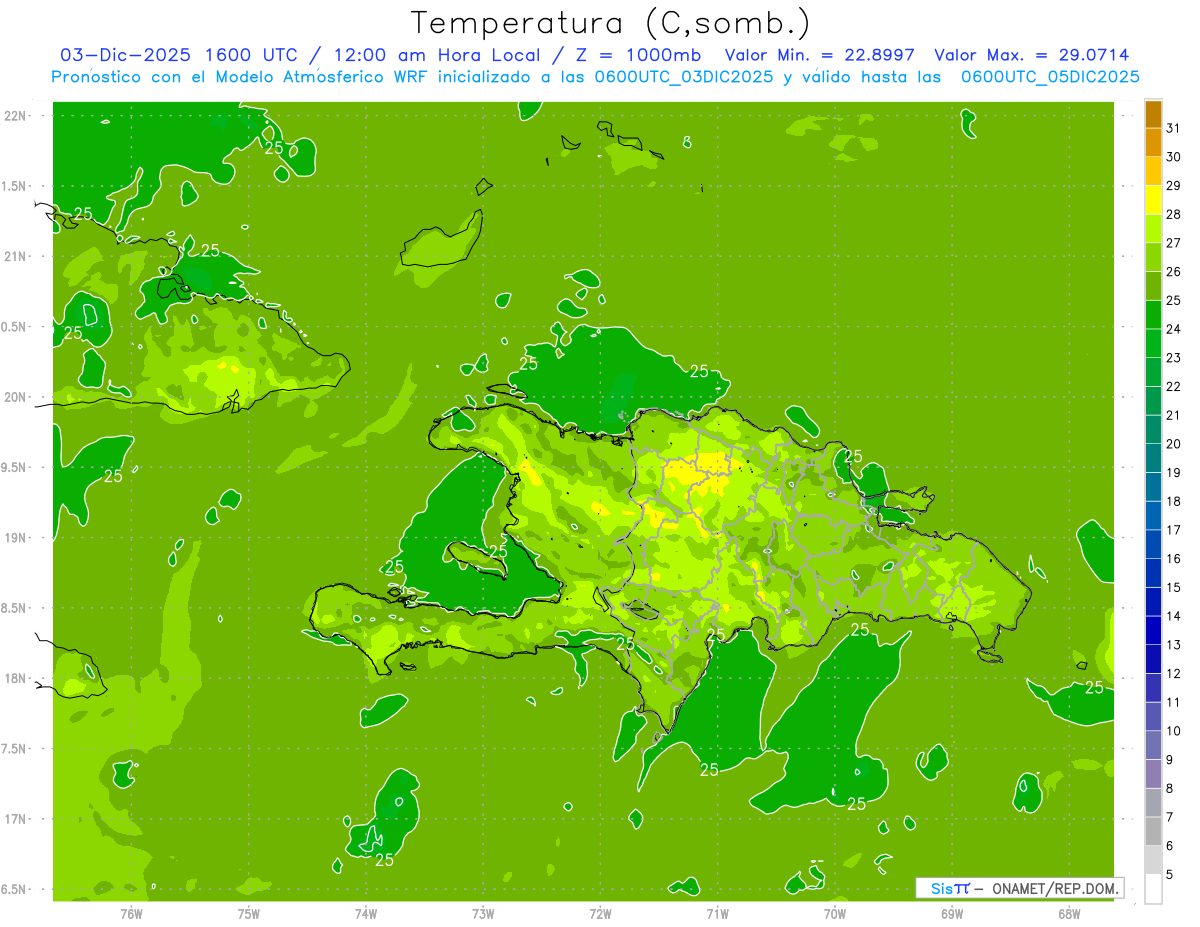
Task: Click the "70W" longitude label
Action: pyautogui.click(x=835, y=913)
